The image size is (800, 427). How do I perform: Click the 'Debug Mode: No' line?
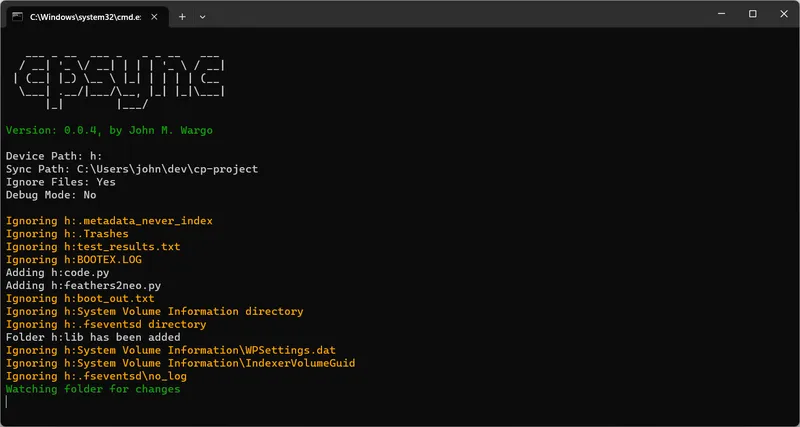51,195
